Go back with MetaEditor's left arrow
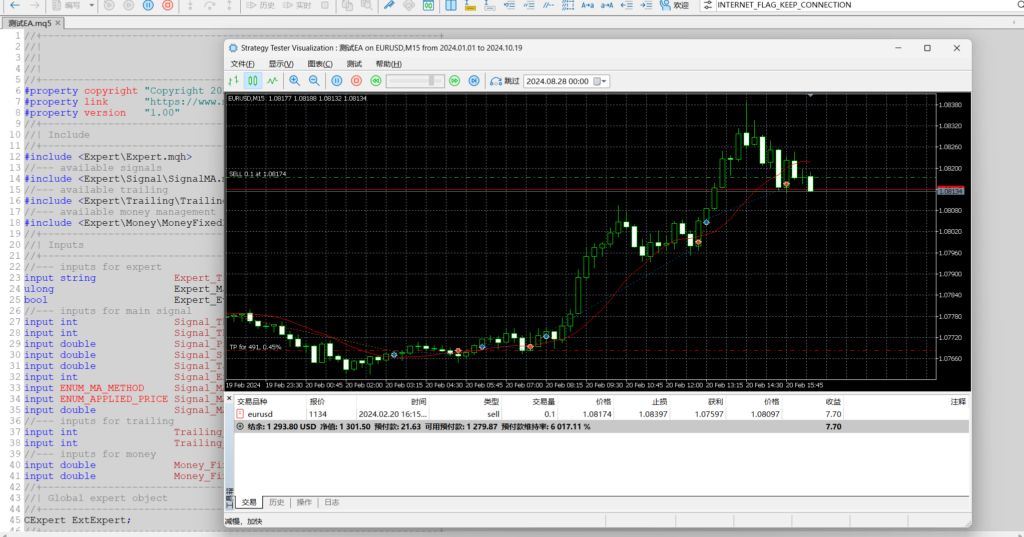 (x=14, y=5)
